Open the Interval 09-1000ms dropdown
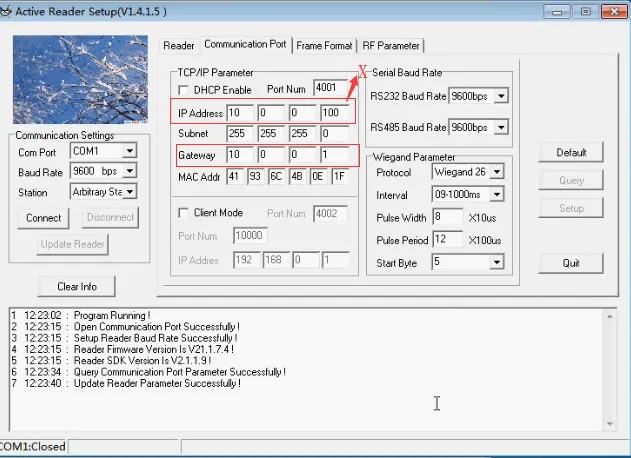Image resolution: width=631 pixels, height=458 pixels. coord(497,194)
